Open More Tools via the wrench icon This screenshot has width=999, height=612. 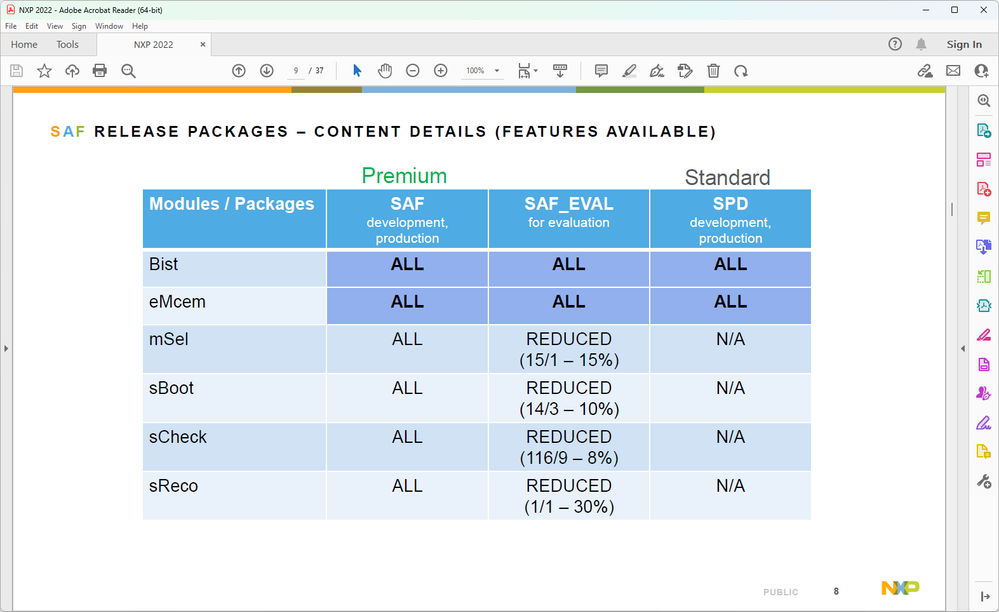(983, 481)
